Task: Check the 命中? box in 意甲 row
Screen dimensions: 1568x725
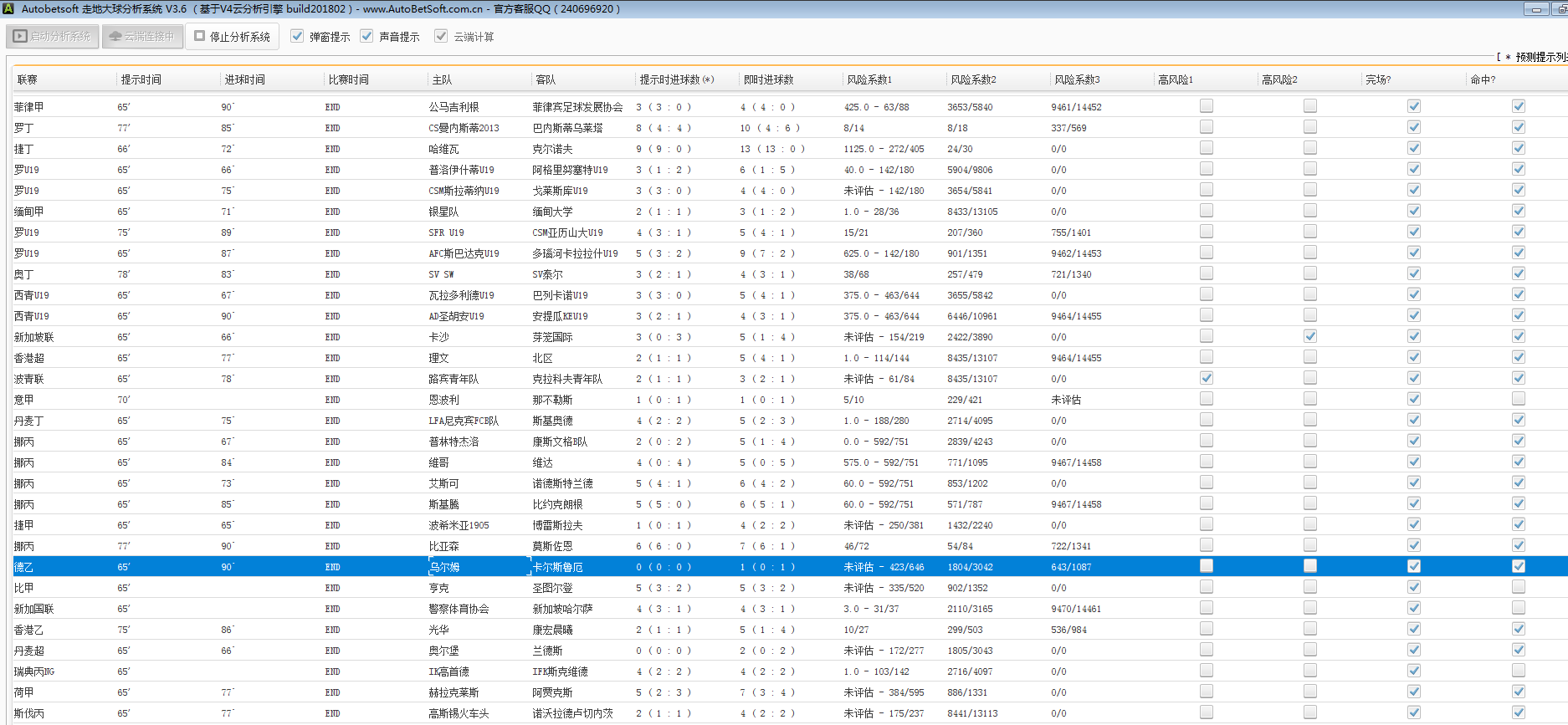Action: coord(1518,399)
